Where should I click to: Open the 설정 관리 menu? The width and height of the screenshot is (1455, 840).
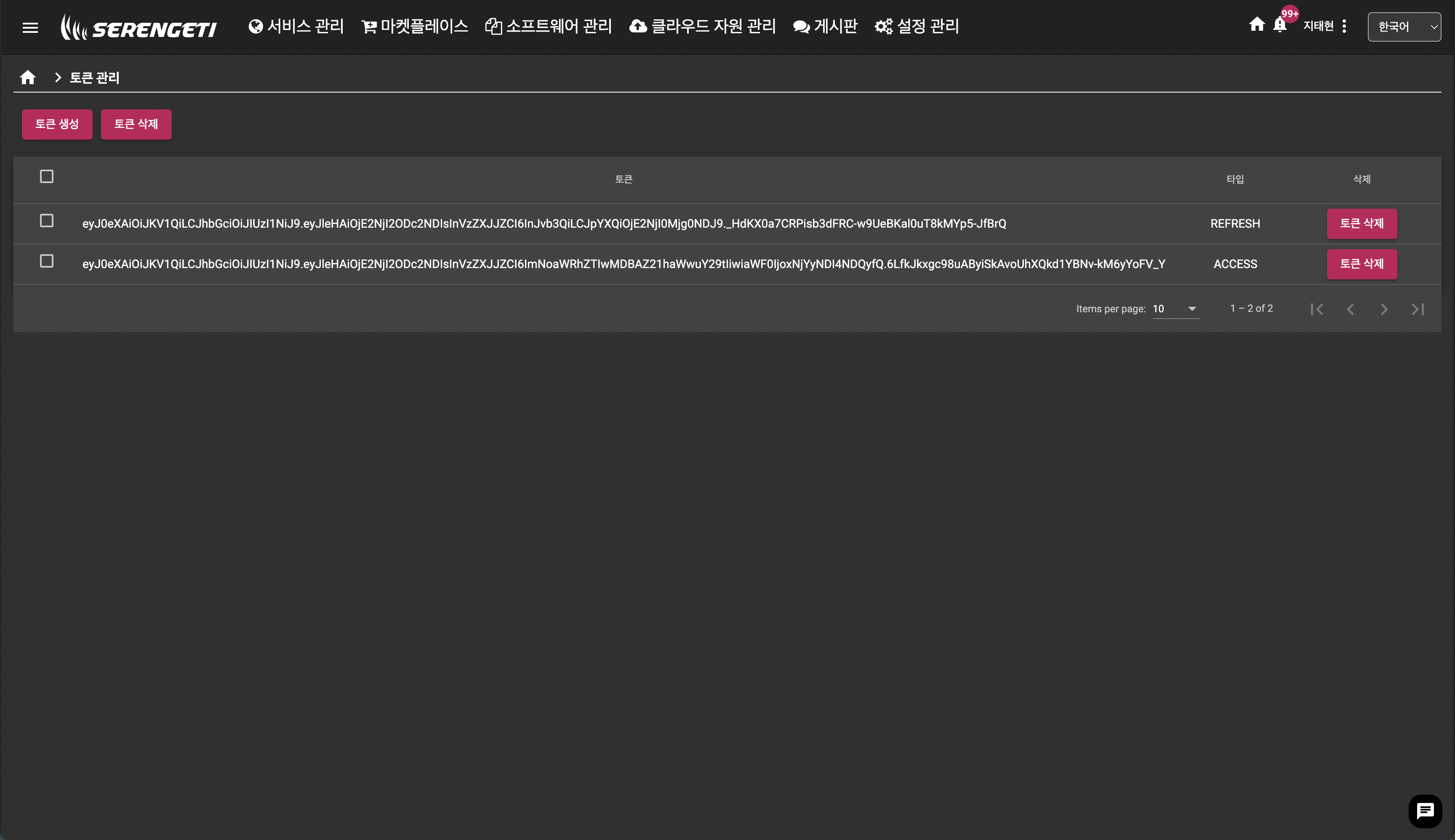pos(917,27)
